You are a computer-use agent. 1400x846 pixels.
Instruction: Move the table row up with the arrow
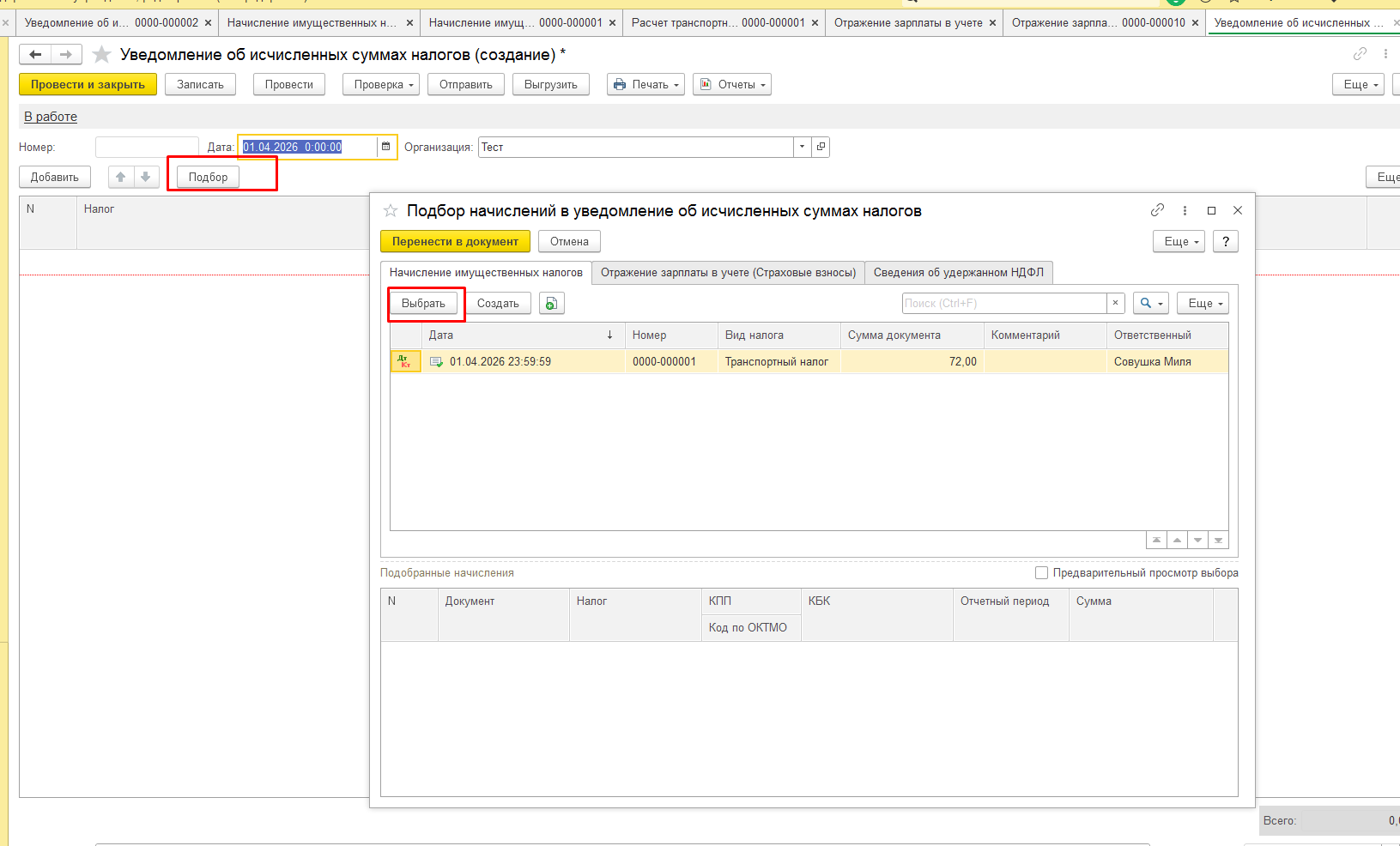pyautogui.click(x=121, y=177)
